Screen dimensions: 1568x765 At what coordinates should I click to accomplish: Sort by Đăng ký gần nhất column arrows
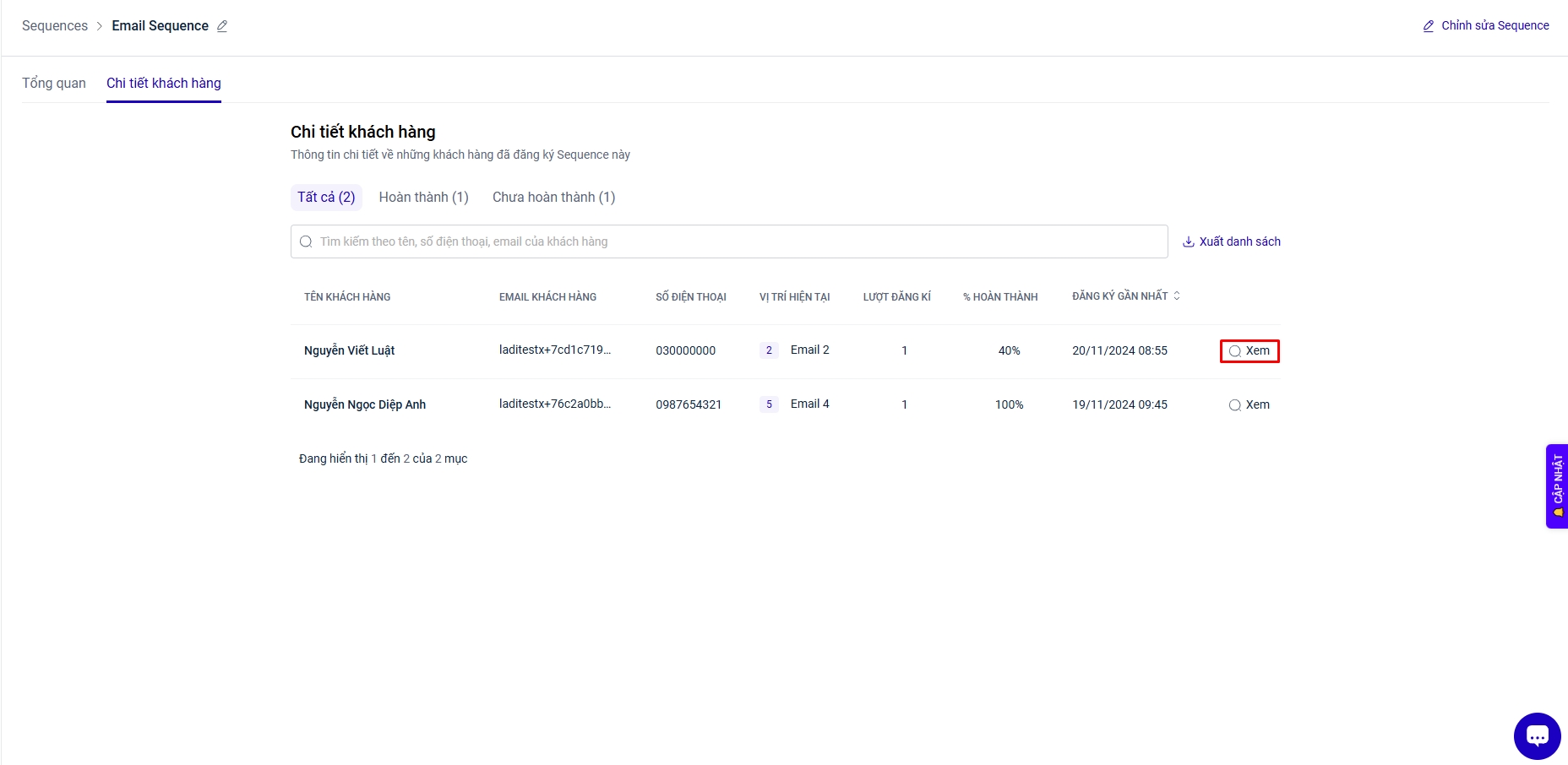1177,296
